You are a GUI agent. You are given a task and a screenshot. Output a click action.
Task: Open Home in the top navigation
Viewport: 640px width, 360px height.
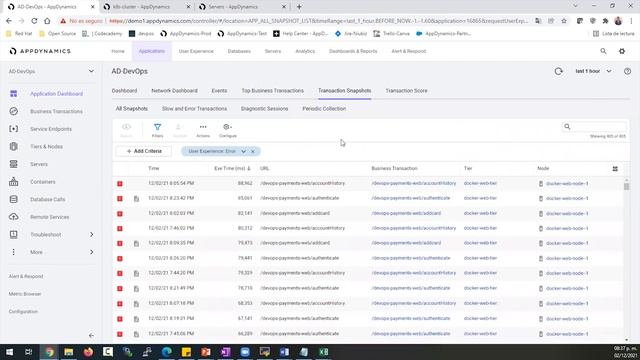(x=118, y=51)
